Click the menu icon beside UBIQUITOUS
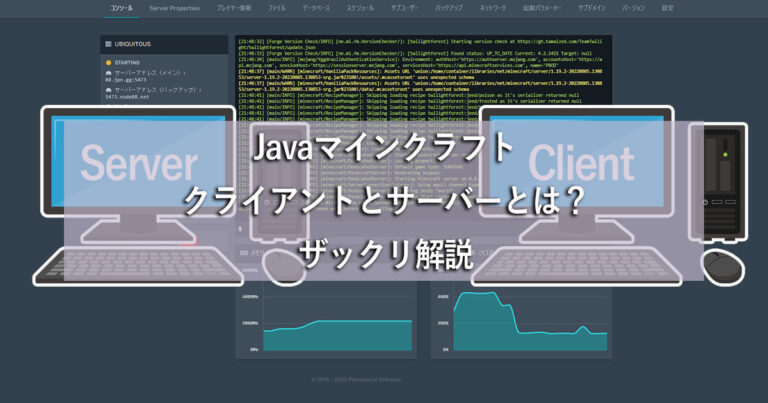The image size is (768, 403). 108,44
